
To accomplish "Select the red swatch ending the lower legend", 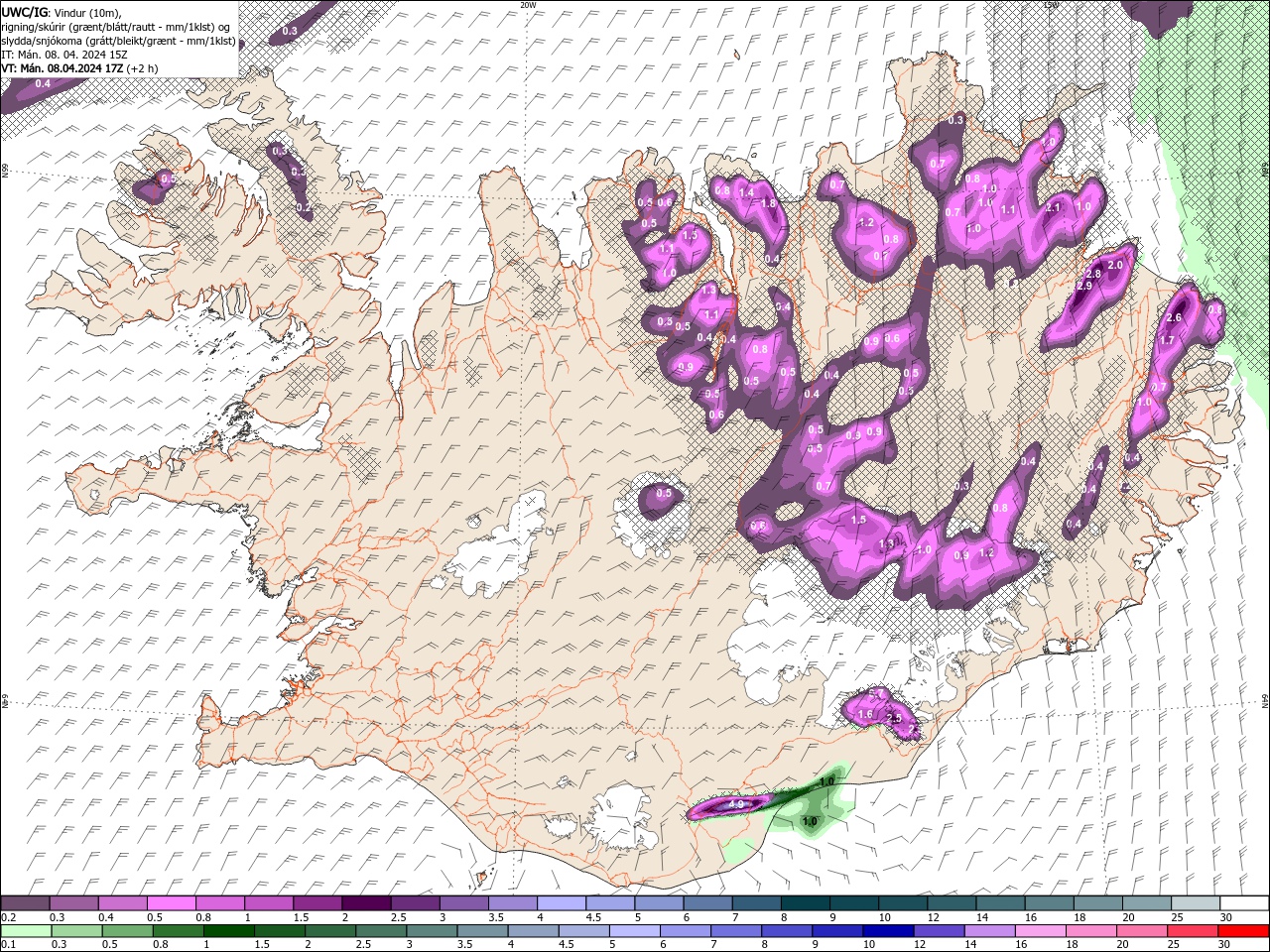I will (1244, 931).
